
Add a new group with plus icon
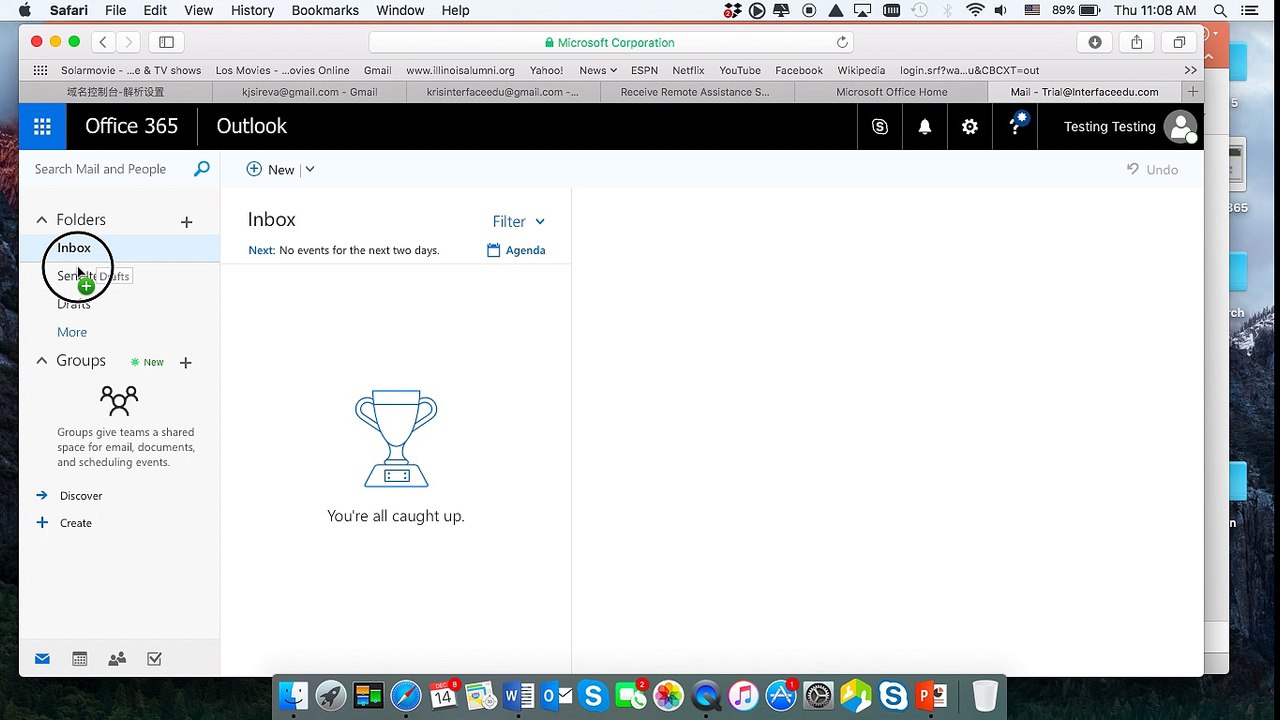[x=185, y=363]
